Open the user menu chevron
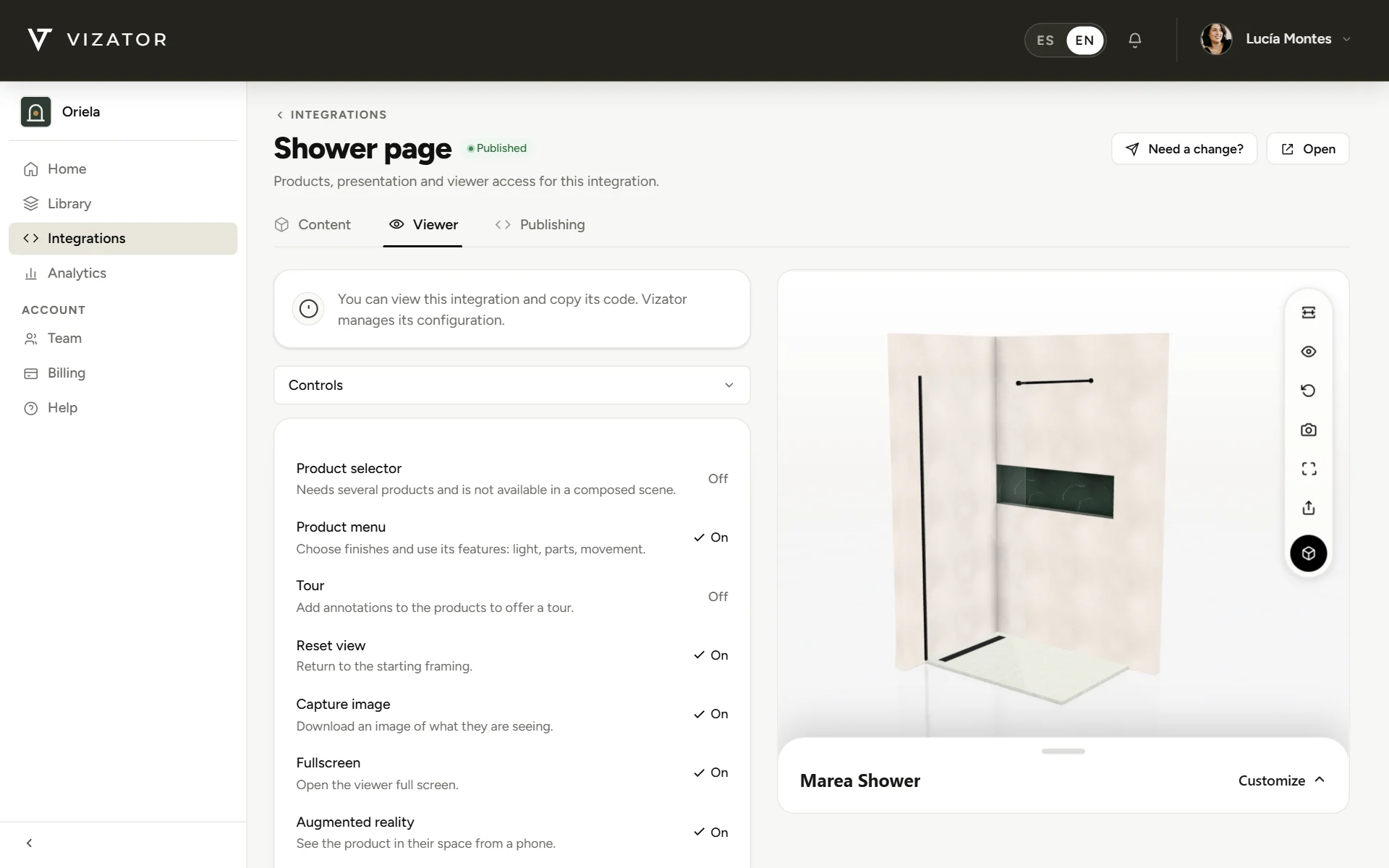 (x=1346, y=40)
